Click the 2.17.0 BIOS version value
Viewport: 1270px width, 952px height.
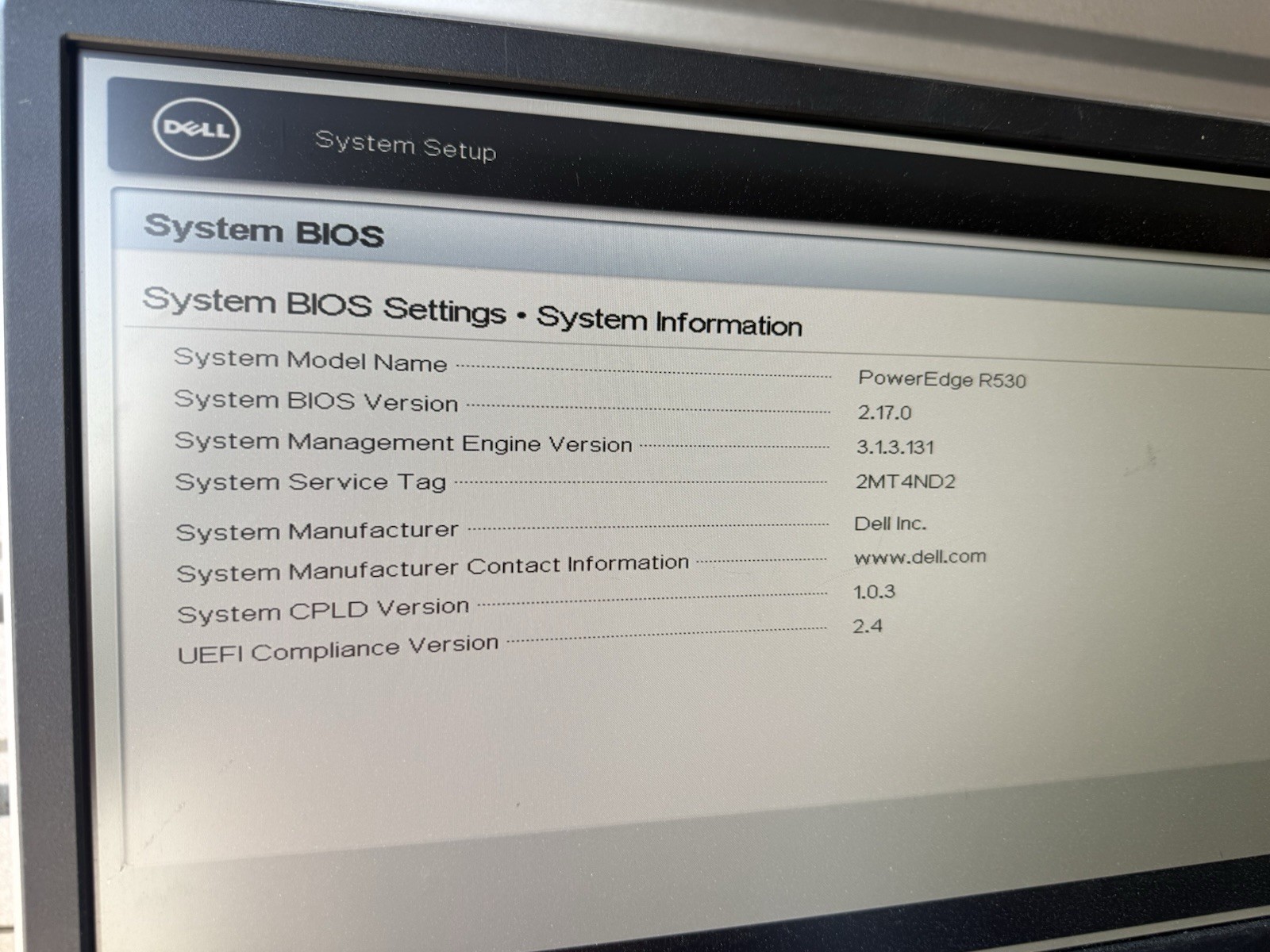pos(884,413)
